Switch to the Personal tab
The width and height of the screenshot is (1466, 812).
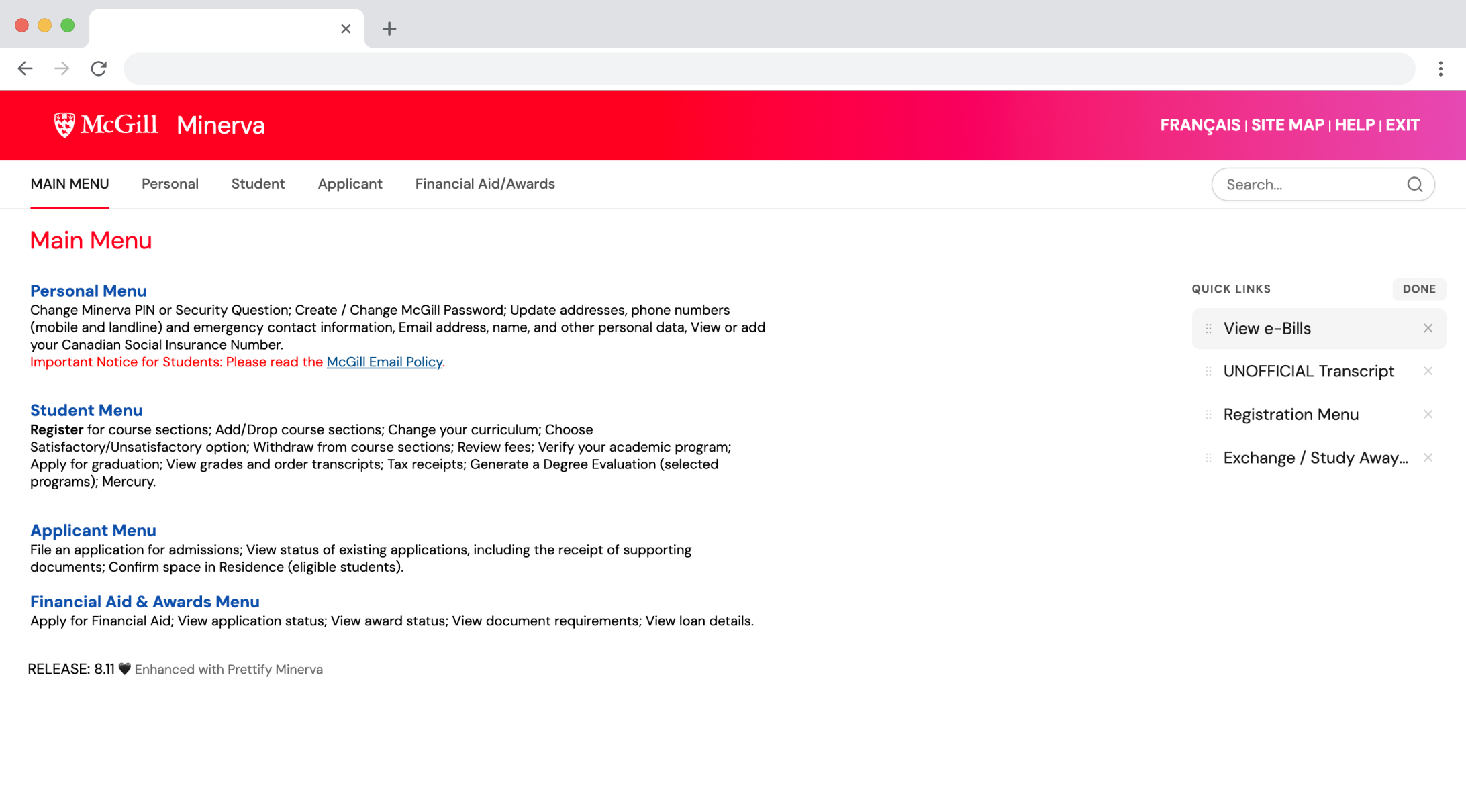click(170, 184)
